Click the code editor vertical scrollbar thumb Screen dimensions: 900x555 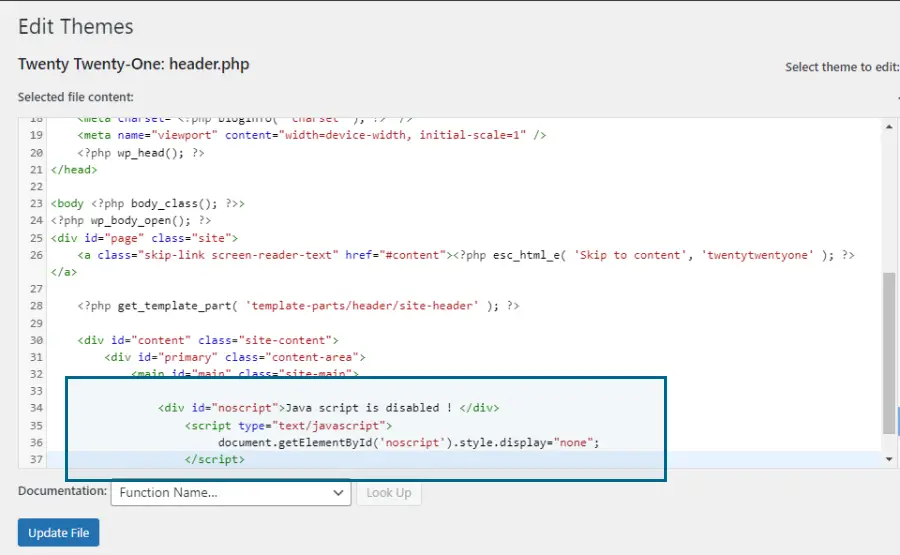click(889, 353)
